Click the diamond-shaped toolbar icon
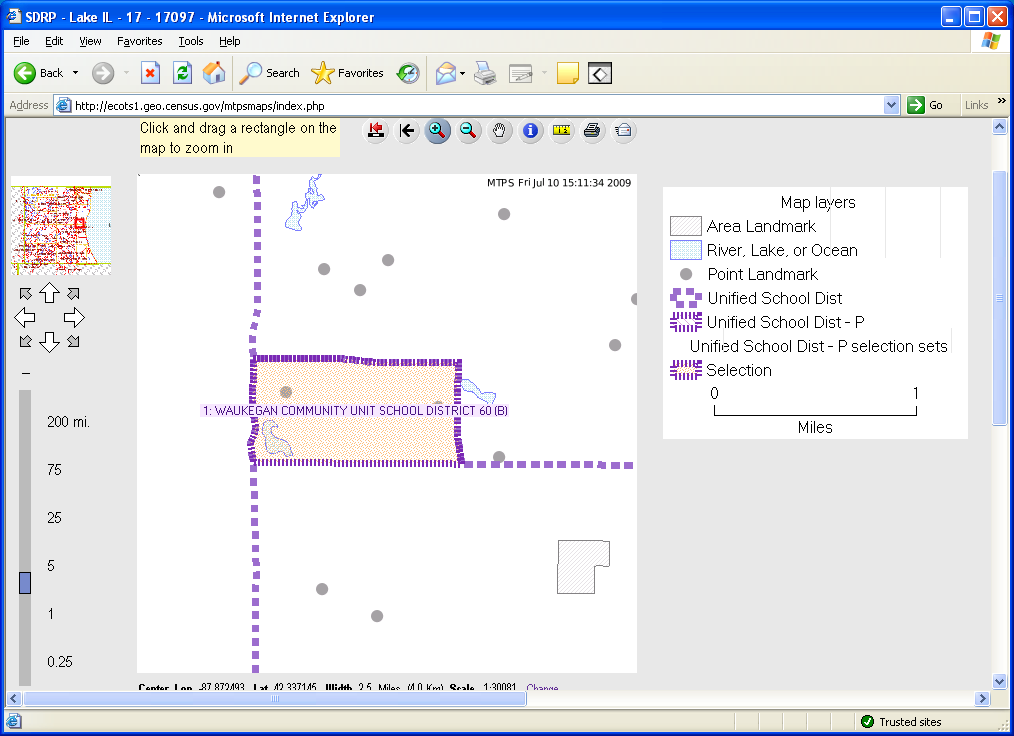 599,73
